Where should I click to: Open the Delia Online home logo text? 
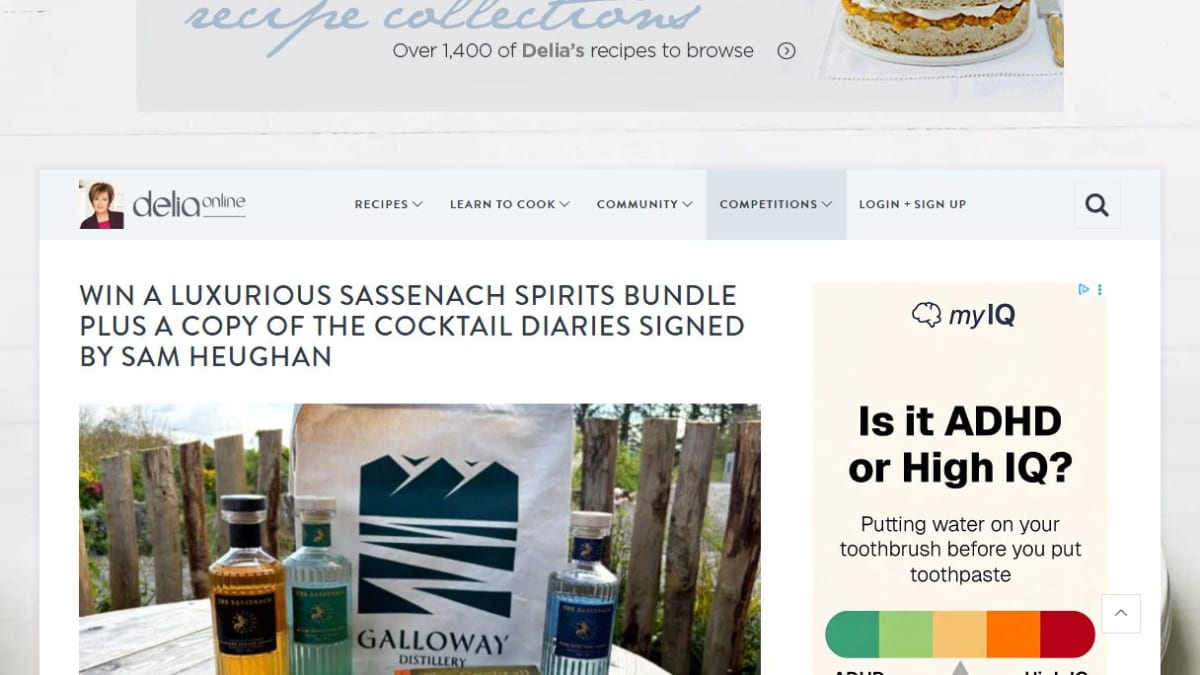189,205
